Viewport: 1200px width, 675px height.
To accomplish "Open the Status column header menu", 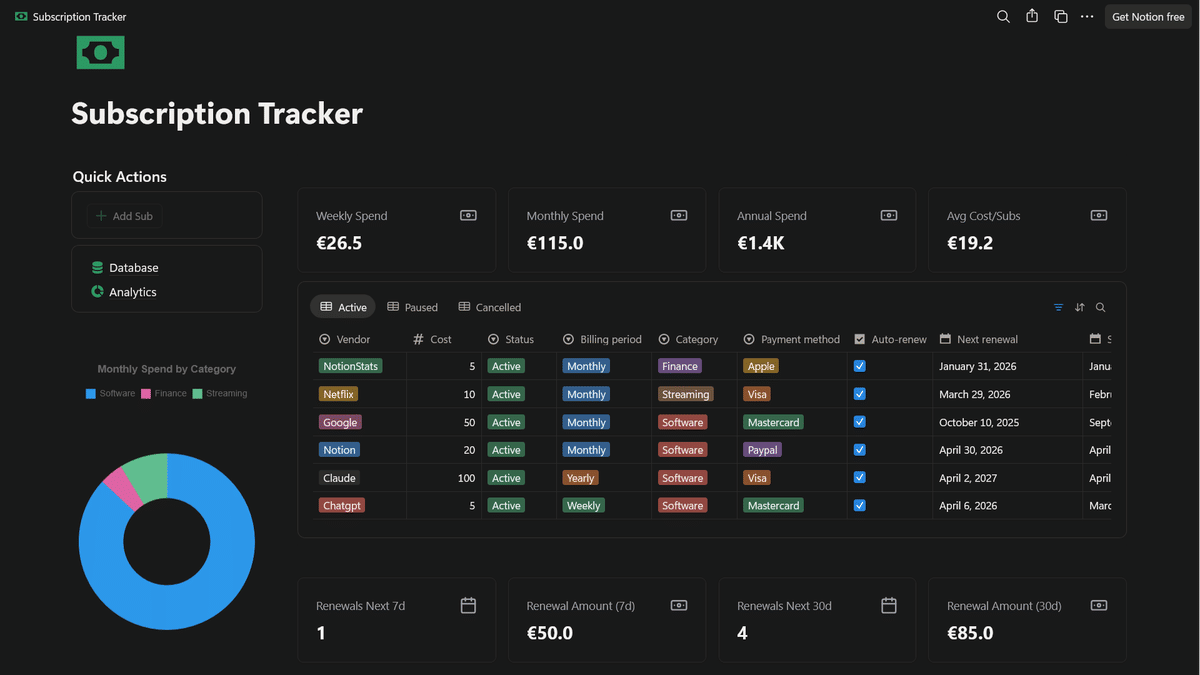I will pos(519,339).
